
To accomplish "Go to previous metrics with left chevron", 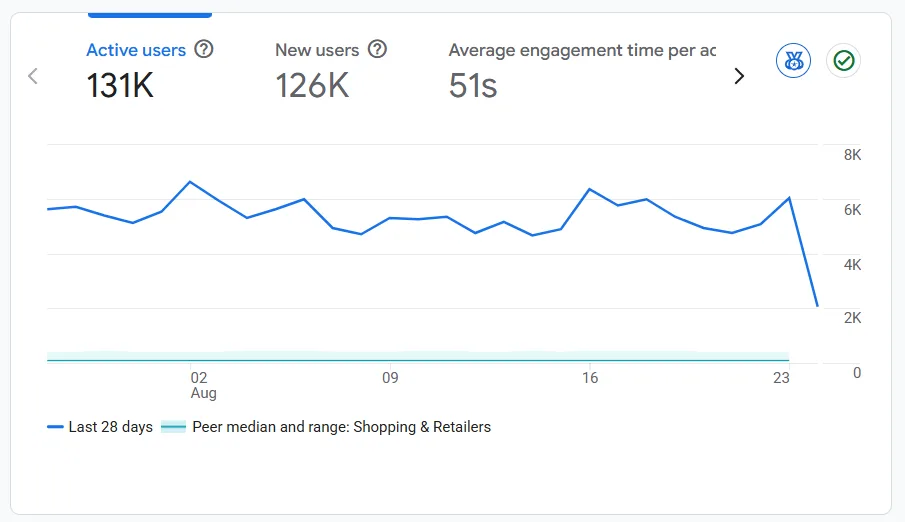I will (33, 76).
